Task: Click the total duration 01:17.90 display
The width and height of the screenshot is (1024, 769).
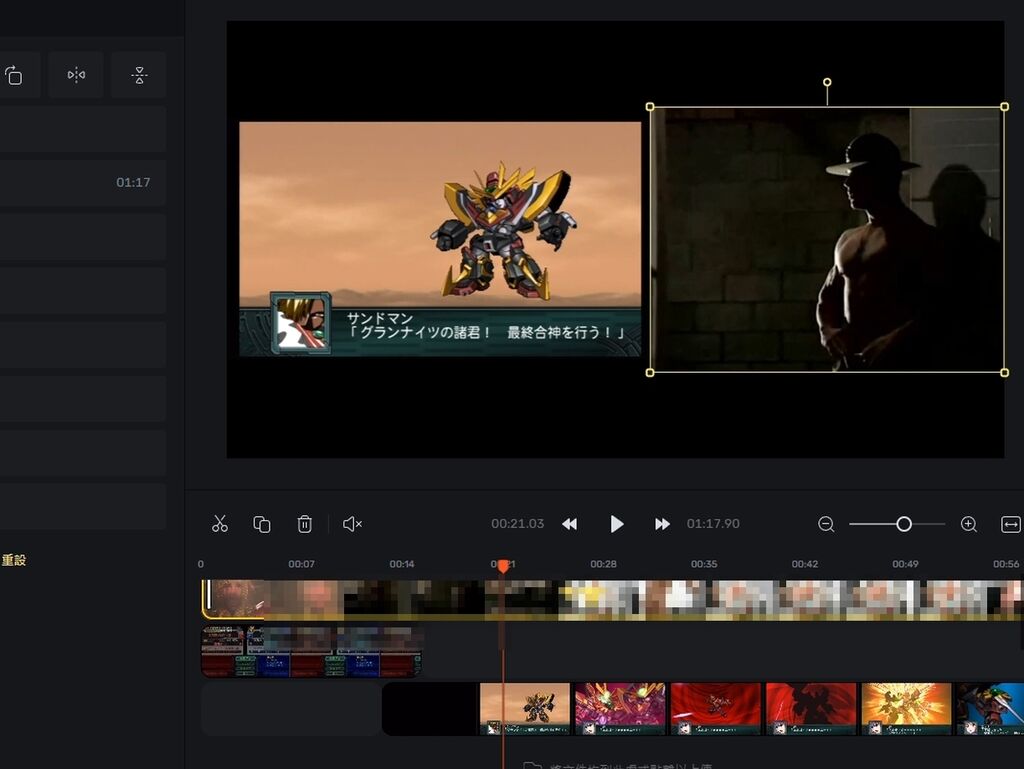Action: coord(713,524)
